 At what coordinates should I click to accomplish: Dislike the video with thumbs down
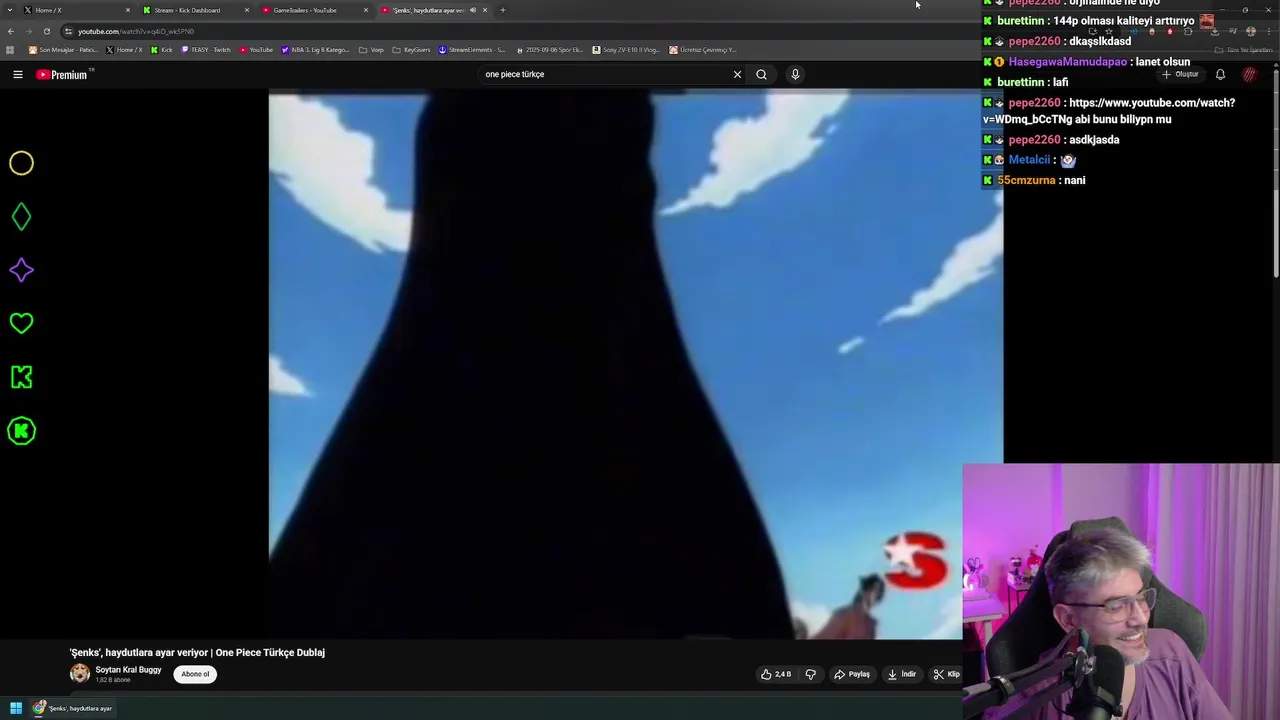[x=811, y=674]
